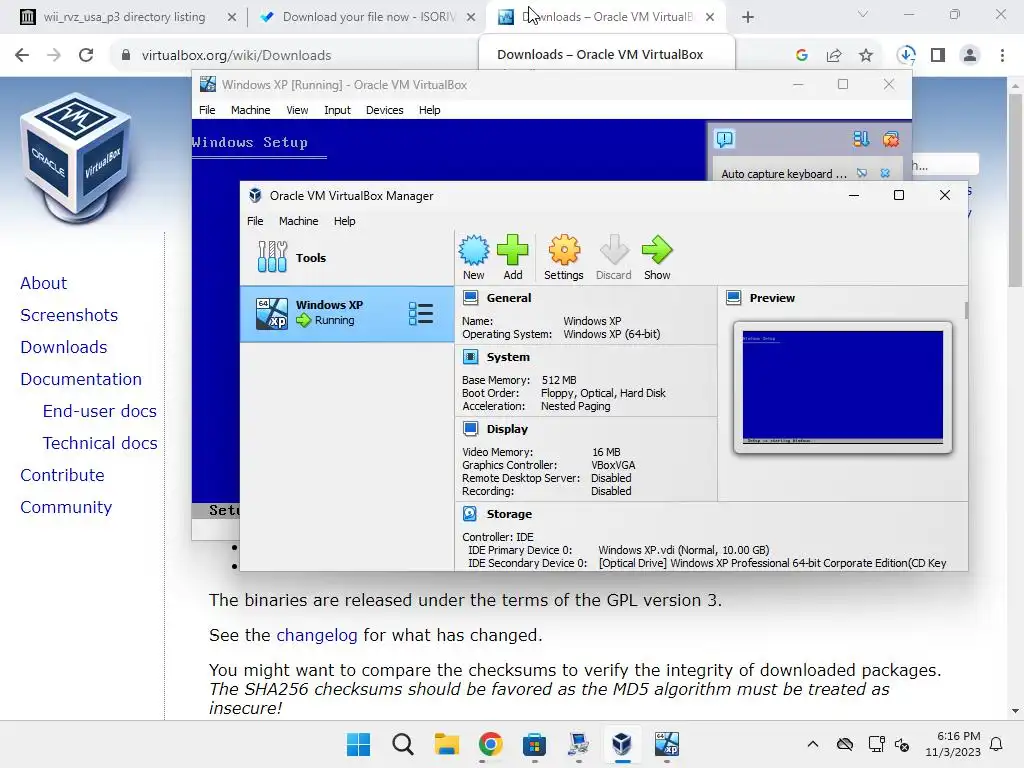This screenshot has width=1024, height=768.
Task: Open the changelog hyperlink
Action: (x=317, y=635)
